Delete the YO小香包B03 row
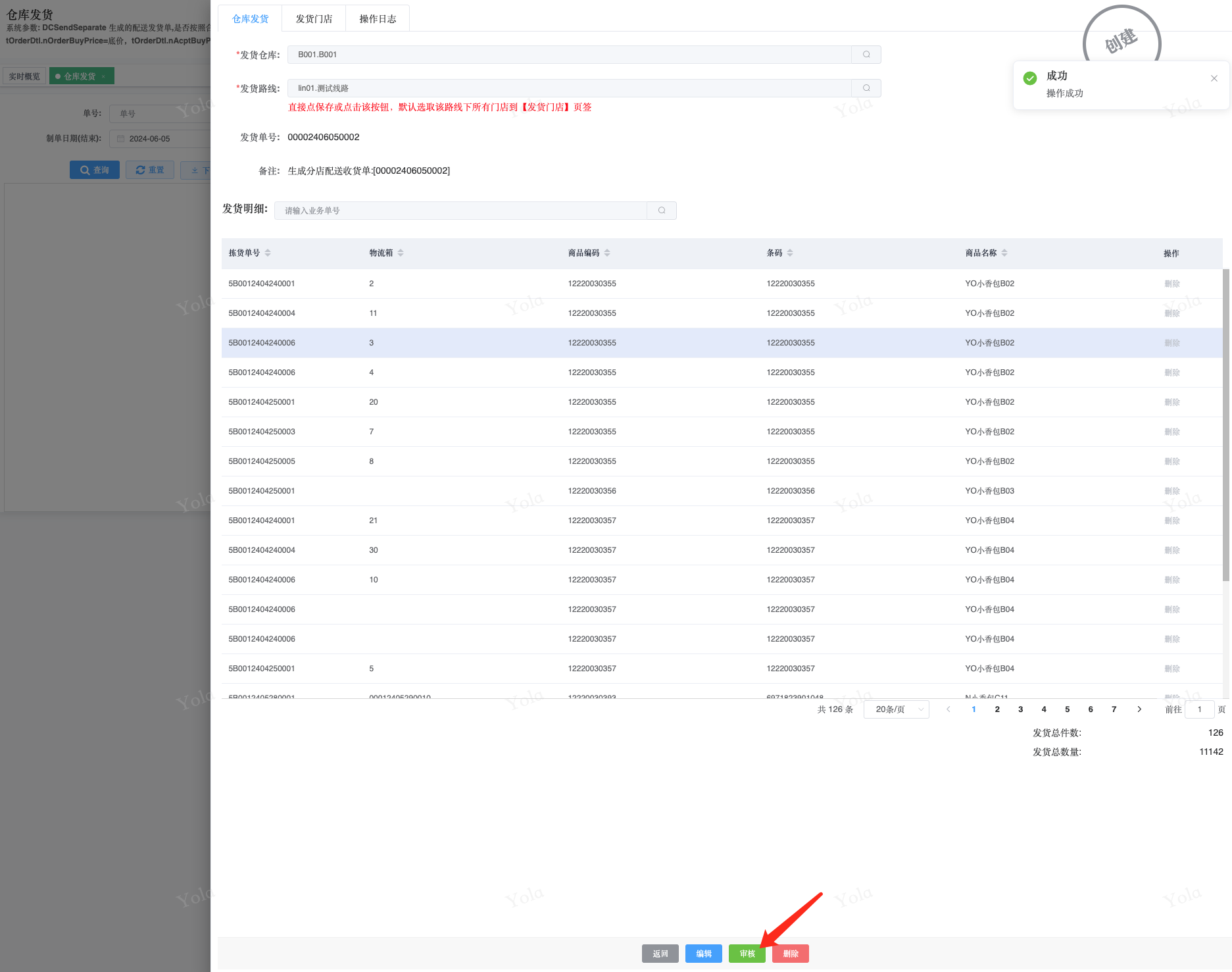 click(1172, 491)
